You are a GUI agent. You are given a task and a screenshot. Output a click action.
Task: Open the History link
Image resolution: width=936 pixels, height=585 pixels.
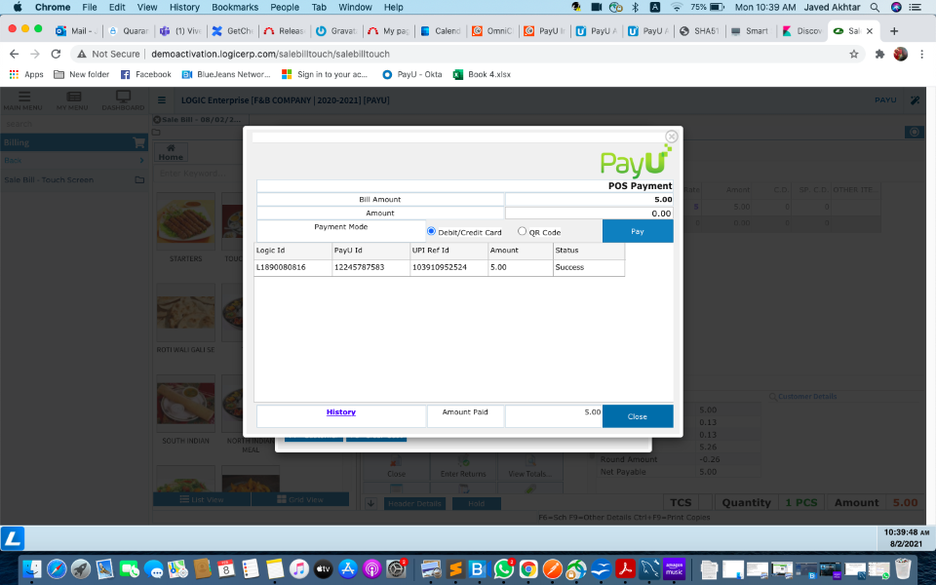[x=341, y=412]
